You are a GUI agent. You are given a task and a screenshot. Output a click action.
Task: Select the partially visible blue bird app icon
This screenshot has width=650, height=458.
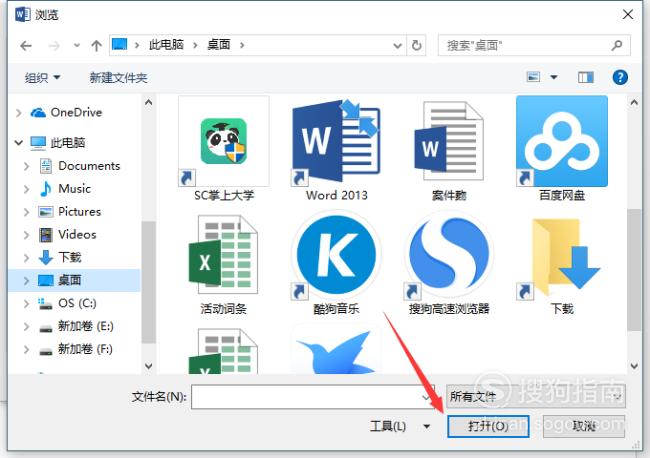pyautogui.click(x=336, y=351)
